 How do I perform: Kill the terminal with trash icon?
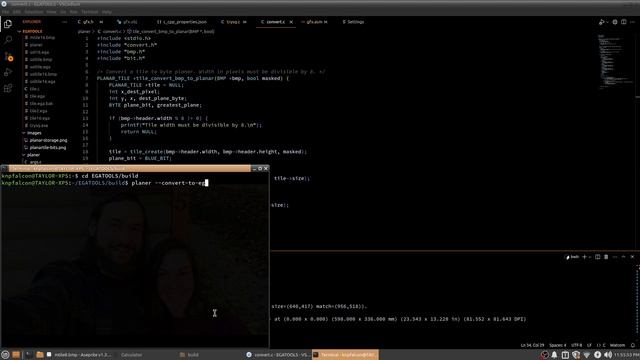[606, 257]
